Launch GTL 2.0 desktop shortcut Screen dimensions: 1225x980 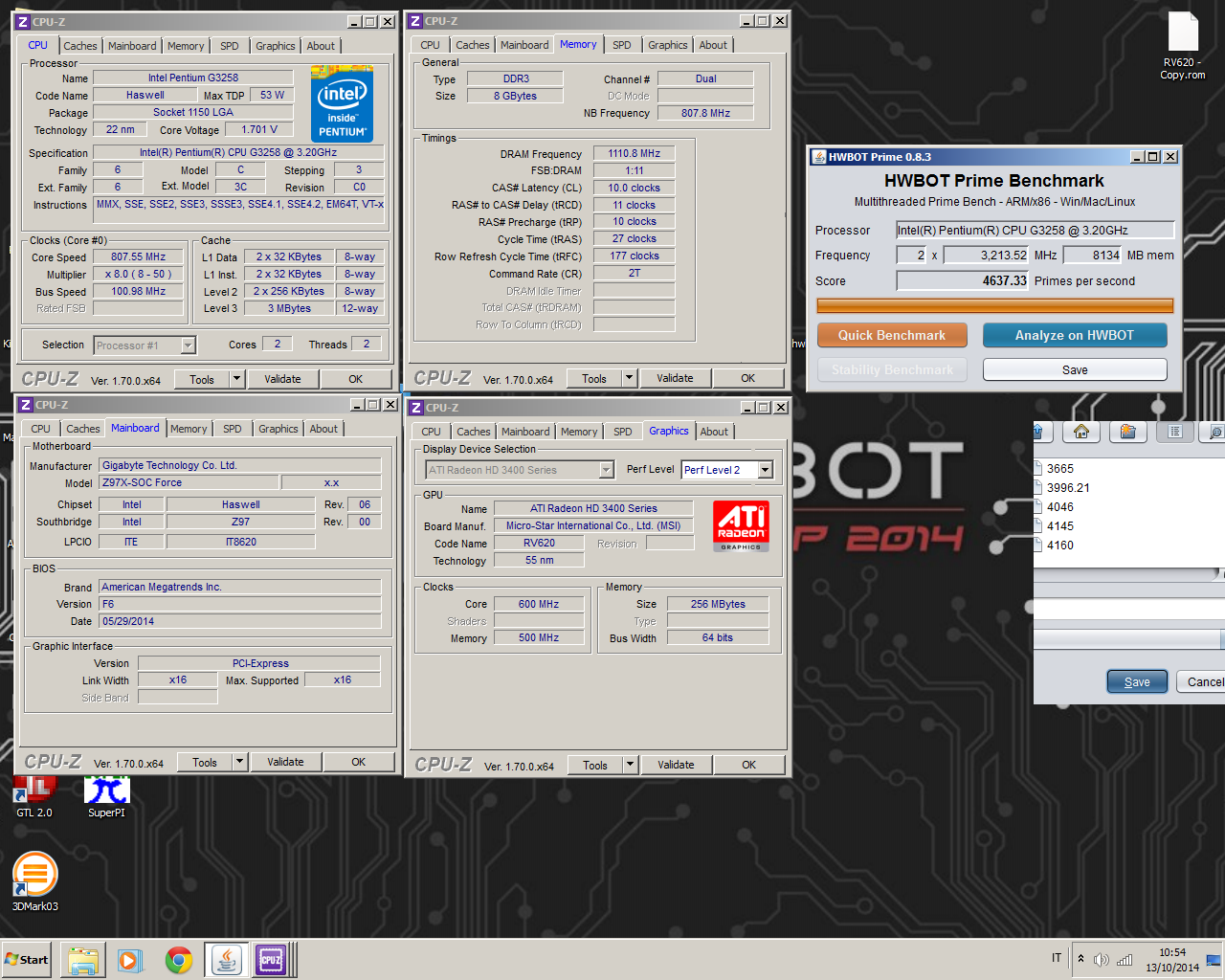[34, 796]
